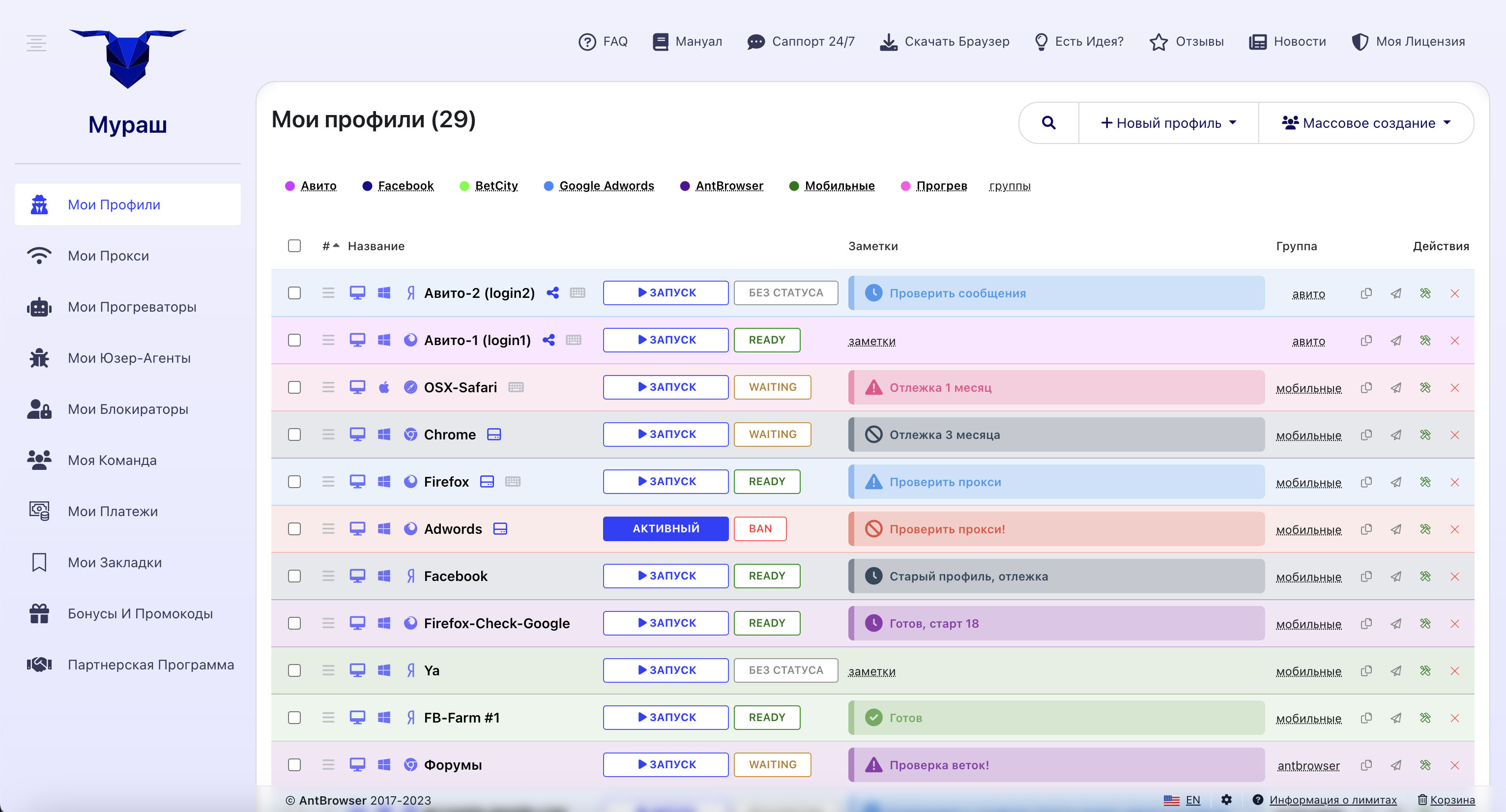Copy the Форумы profile
The height and width of the screenshot is (812, 1506).
[x=1366, y=765]
